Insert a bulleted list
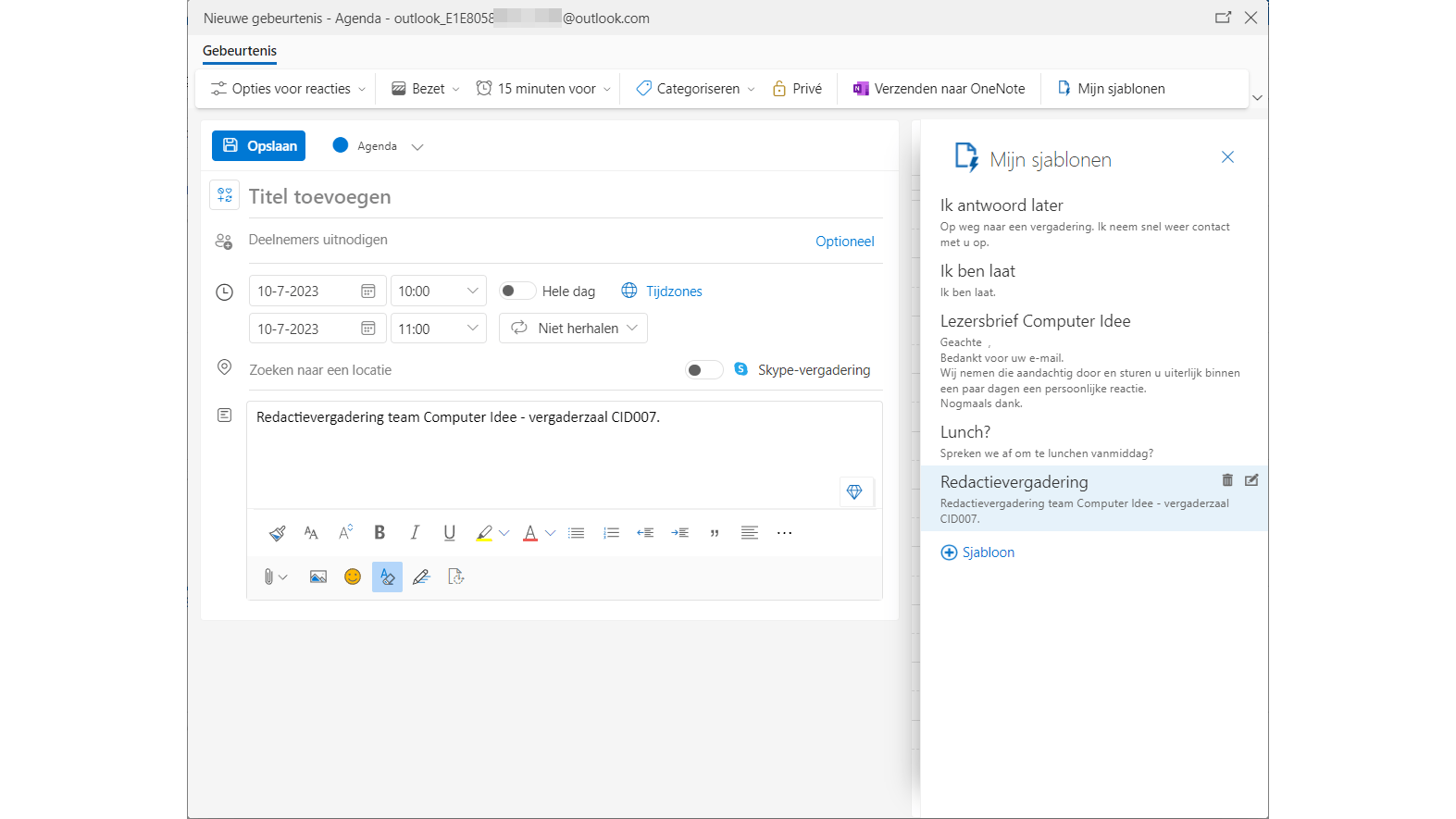Screen dimensions: 1456x819 pos(577,533)
